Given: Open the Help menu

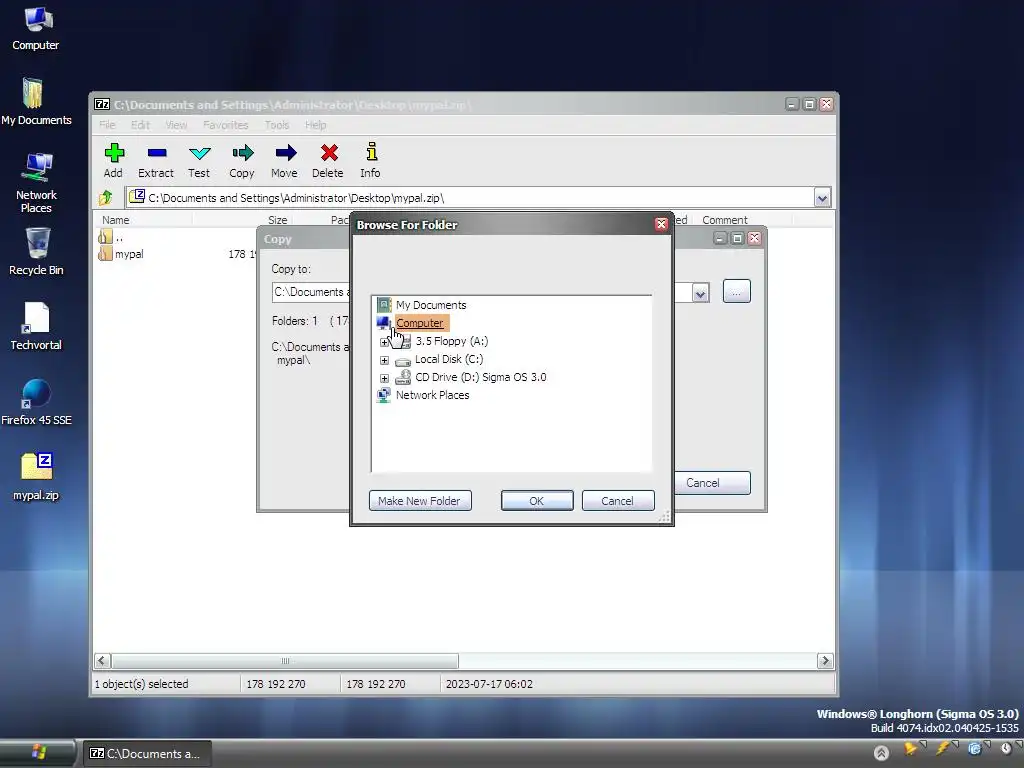Looking at the screenshot, I should [315, 125].
